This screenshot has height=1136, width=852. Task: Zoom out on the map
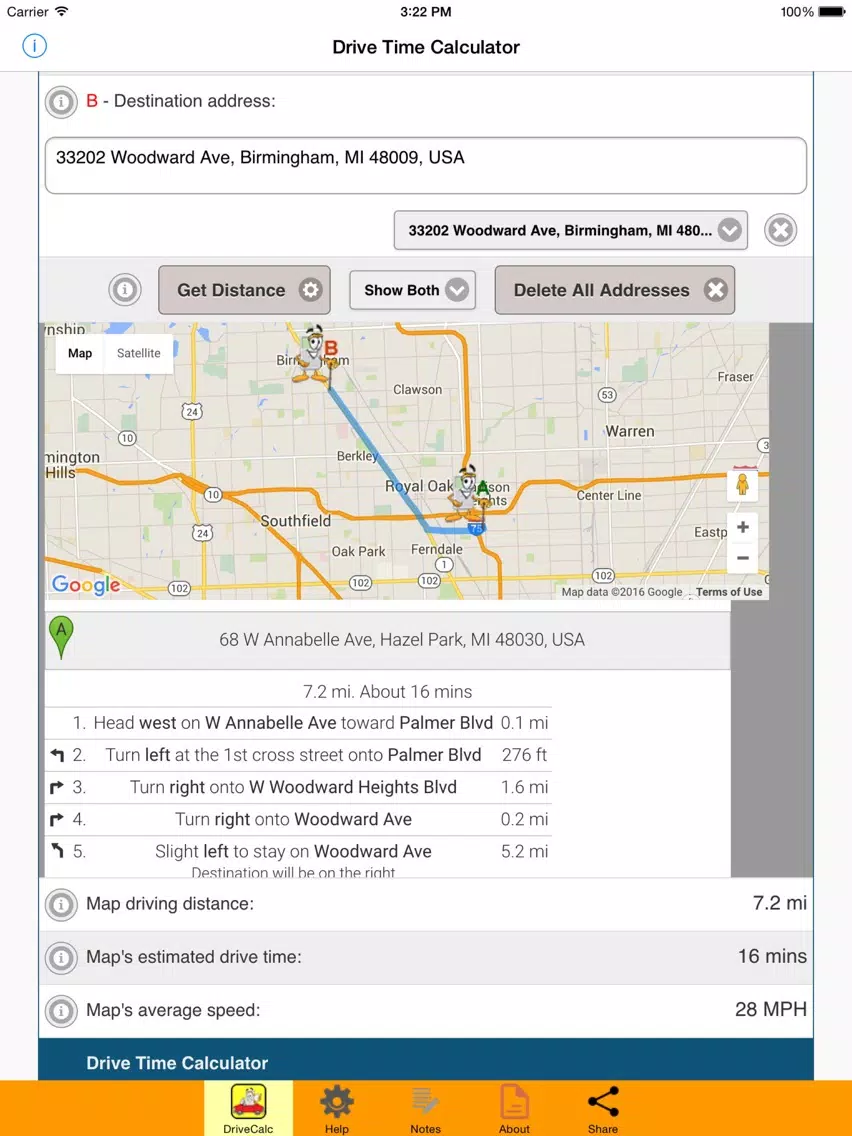click(x=743, y=558)
